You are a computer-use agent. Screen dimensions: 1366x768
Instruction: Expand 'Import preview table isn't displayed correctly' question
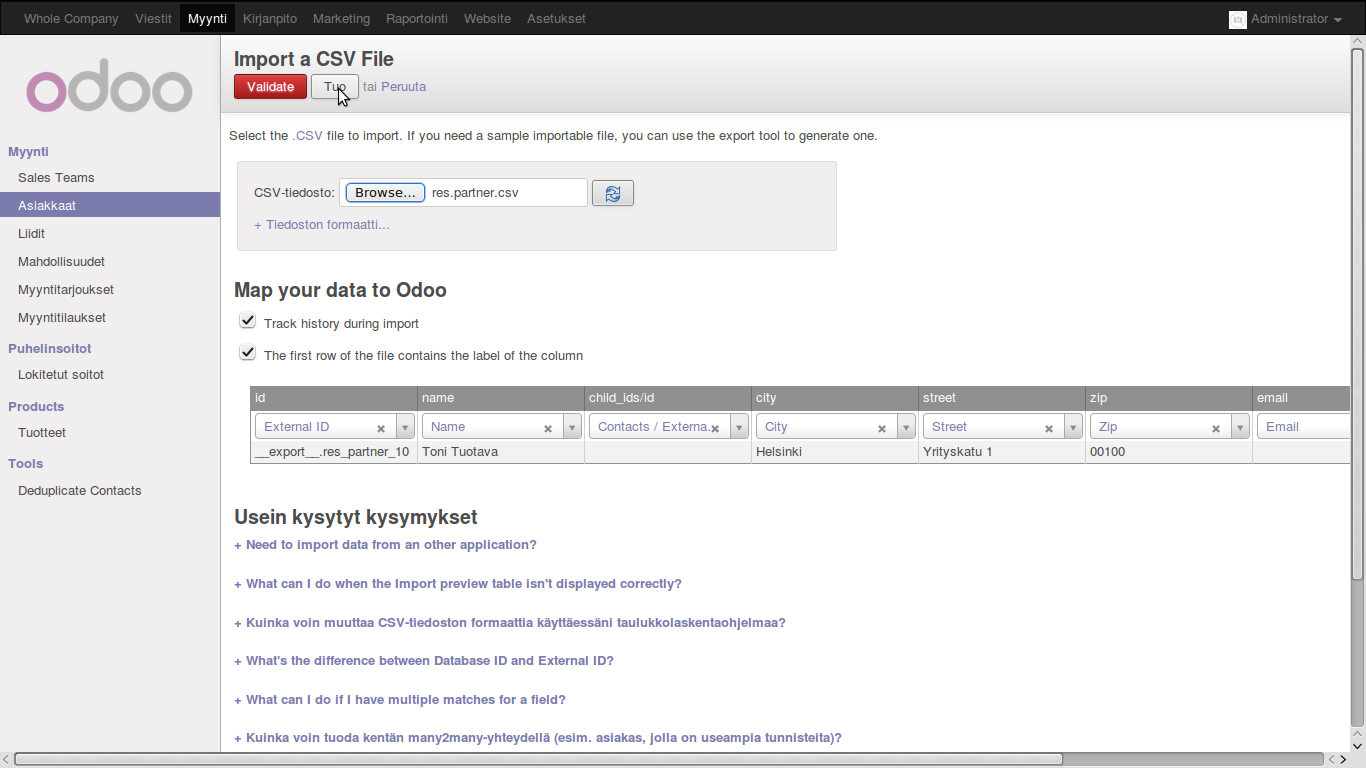(458, 584)
